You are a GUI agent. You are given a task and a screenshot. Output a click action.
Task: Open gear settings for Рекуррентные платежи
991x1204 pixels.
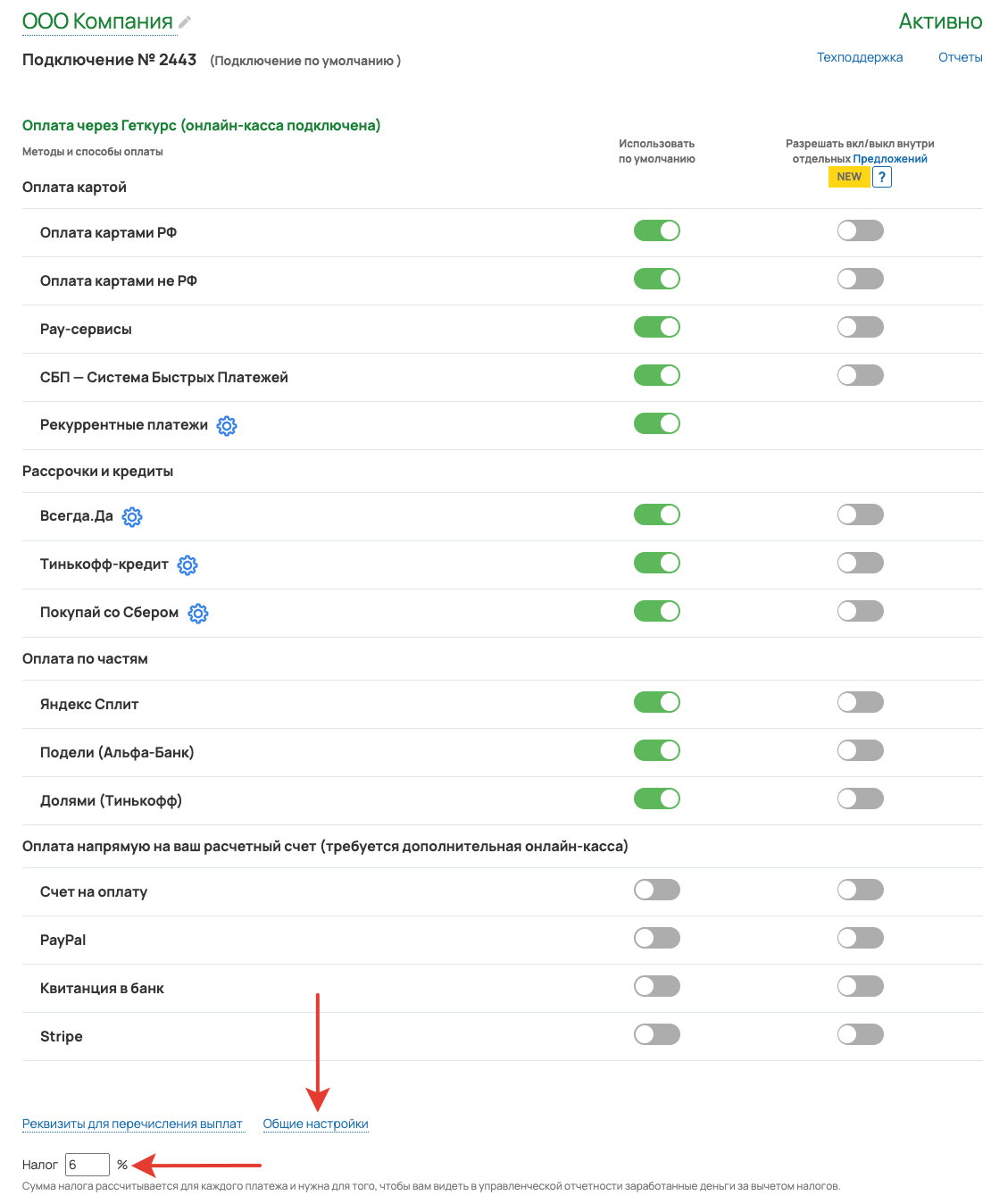(227, 426)
